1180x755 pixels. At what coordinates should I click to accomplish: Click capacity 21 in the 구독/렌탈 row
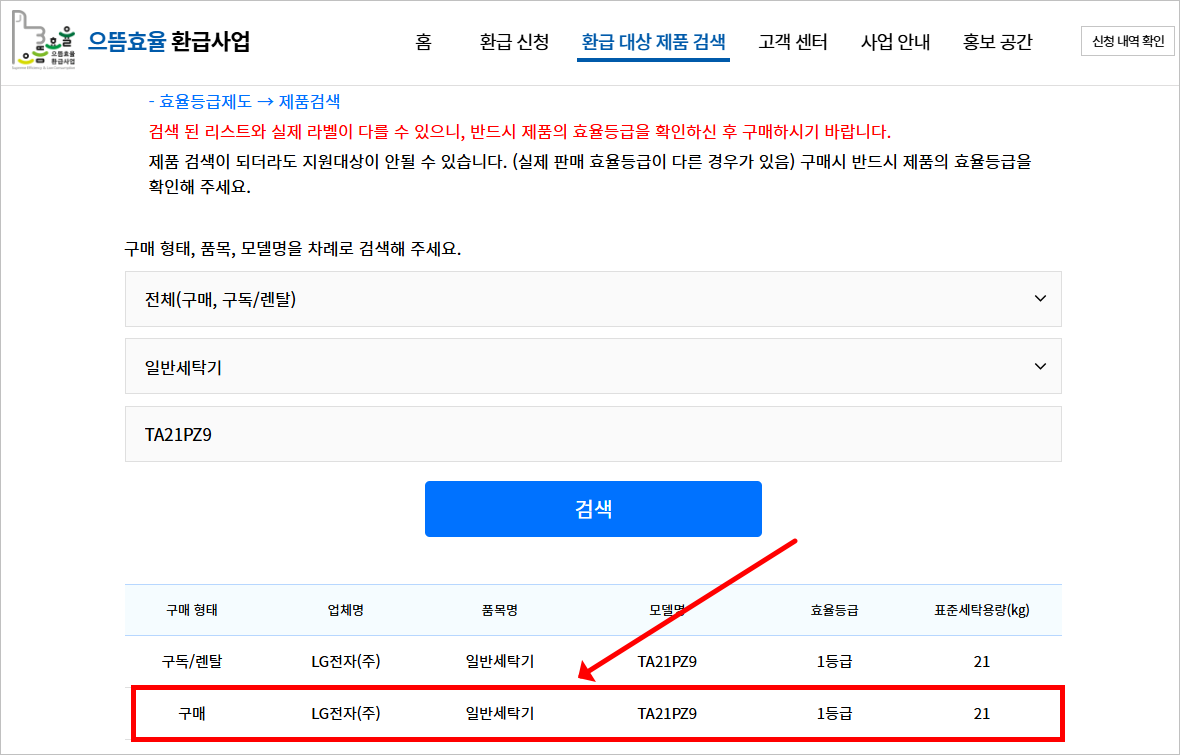pyautogui.click(x=982, y=662)
